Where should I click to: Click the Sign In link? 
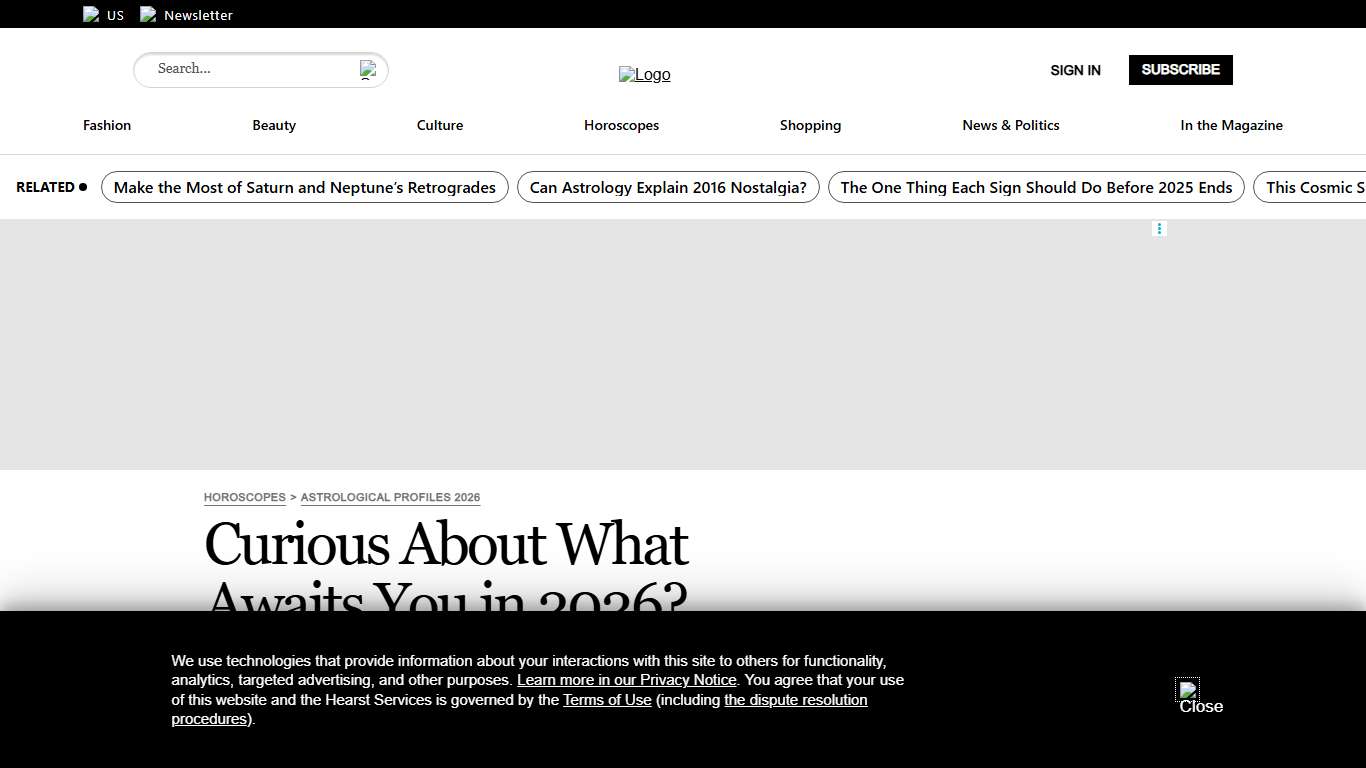[x=1075, y=70]
